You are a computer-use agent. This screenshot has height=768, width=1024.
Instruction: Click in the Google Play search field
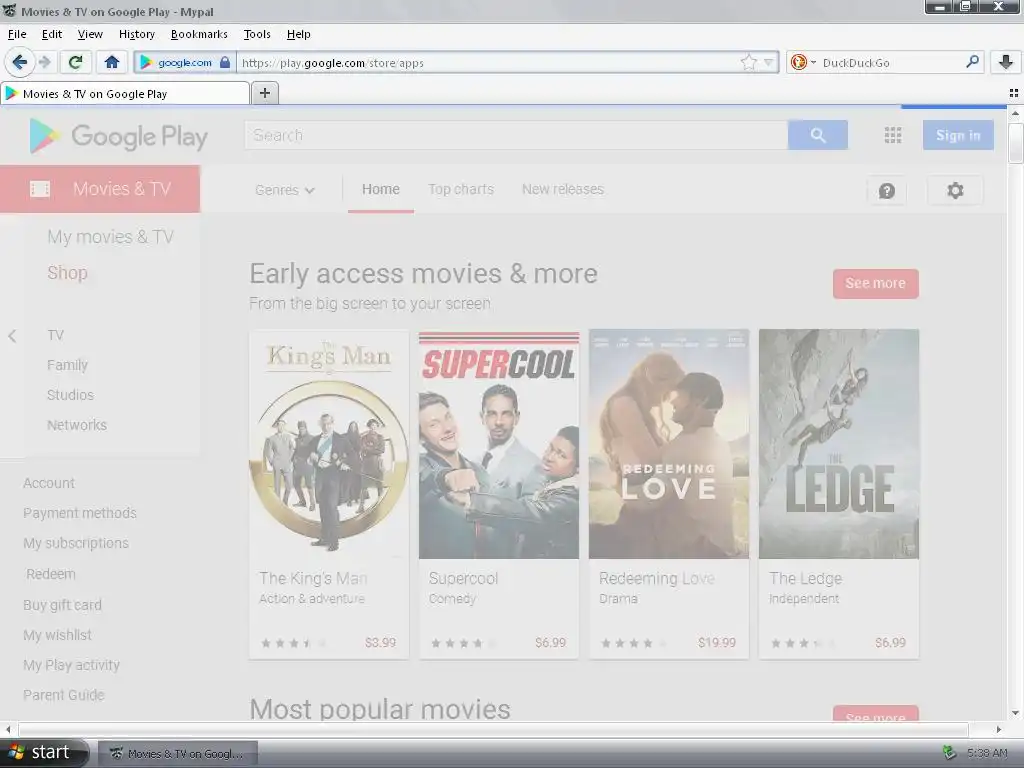516,135
